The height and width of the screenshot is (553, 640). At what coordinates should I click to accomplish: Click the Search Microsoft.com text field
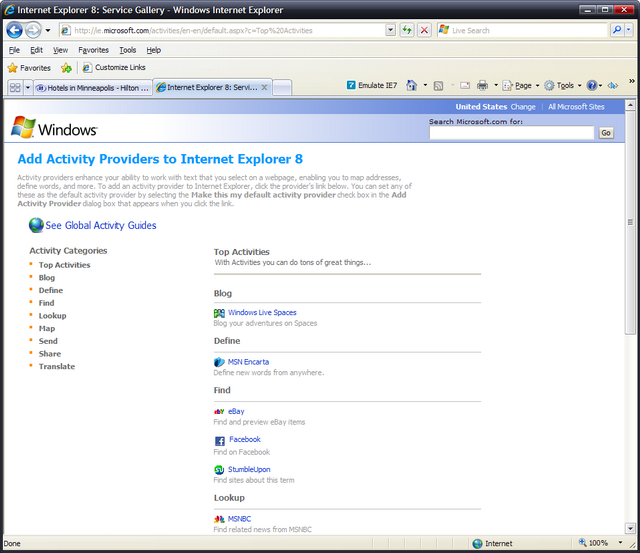pyautogui.click(x=511, y=133)
